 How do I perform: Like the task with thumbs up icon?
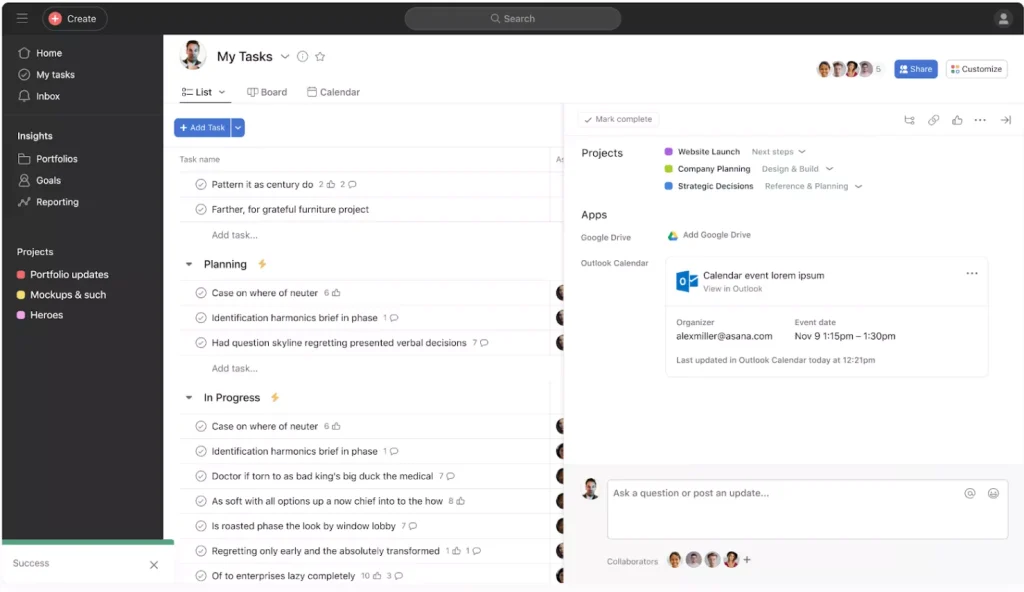tap(957, 120)
